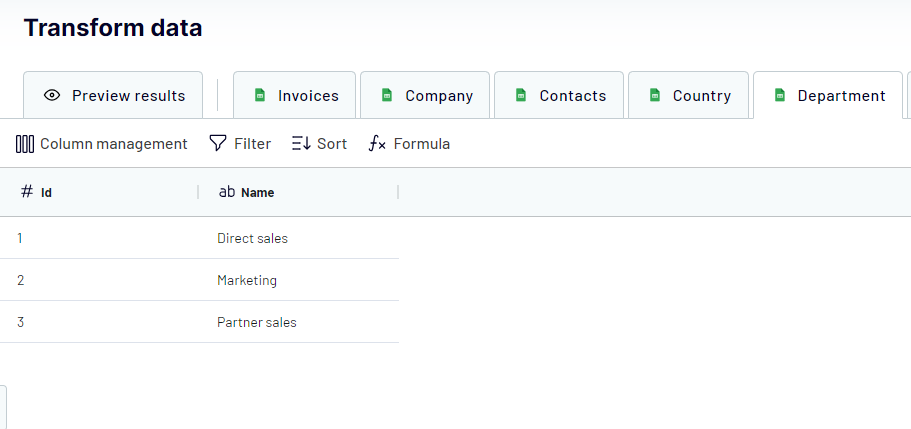The image size is (911, 429).
Task: Switch to the Invoices tab
Action: [x=307, y=96]
